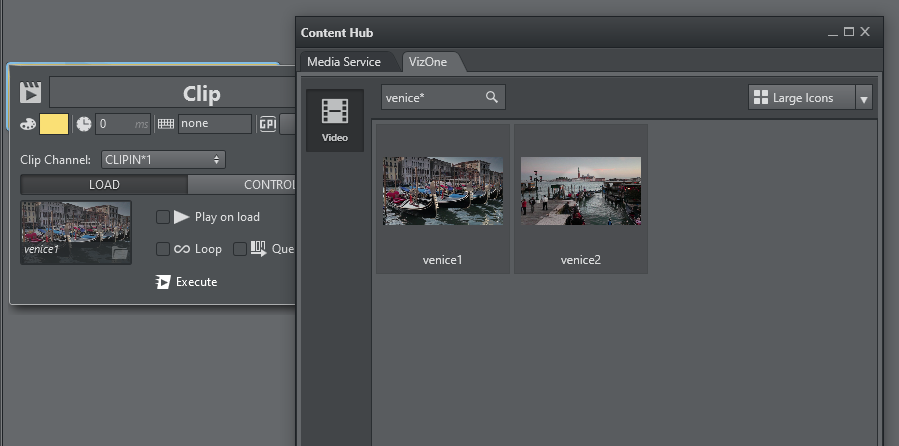Switch to the CONTROL tab
Viewport: 899px width, 446px height.
(268, 185)
